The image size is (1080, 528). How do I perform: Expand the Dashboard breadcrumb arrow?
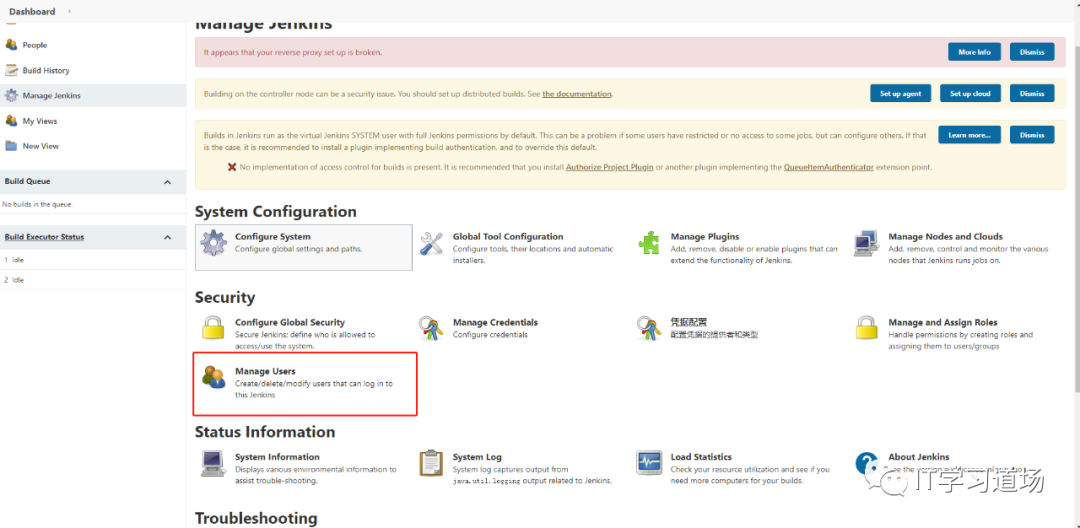click(x=69, y=12)
